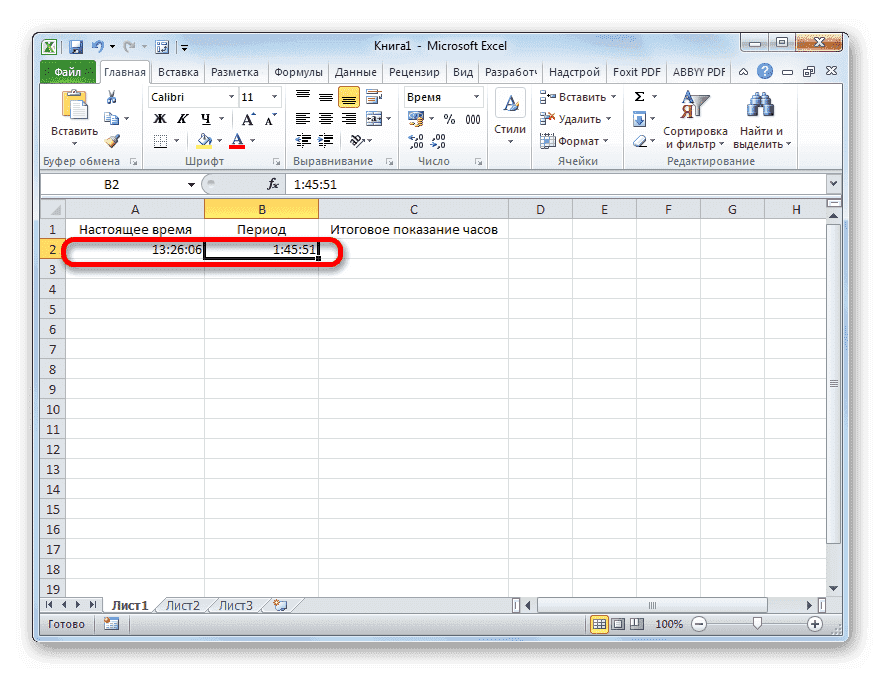Toggle right text alignment

pyautogui.click(x=349, y=119)
